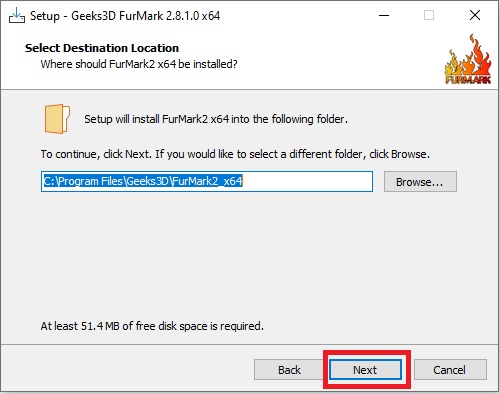Image resolution: width=500 pixels, height=394 pixels.
Task: Click the FurMark flame logo
Action: point(468,59)
